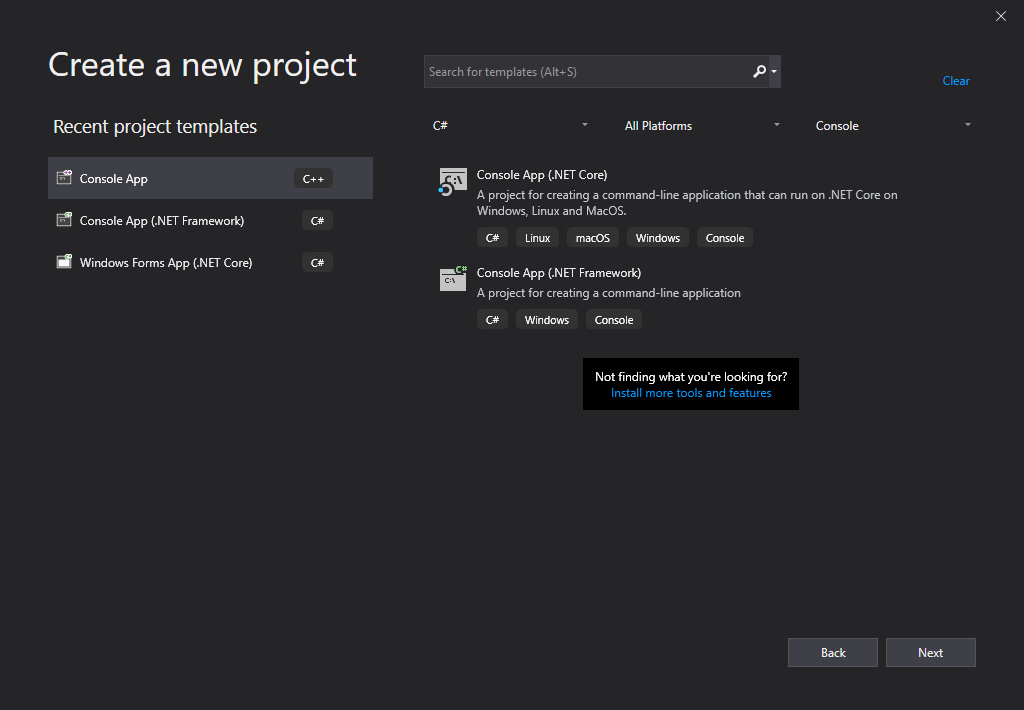The image size is (1024, 710).
Task: Close the Create a new project dialog
Action: click(1001, 16)
